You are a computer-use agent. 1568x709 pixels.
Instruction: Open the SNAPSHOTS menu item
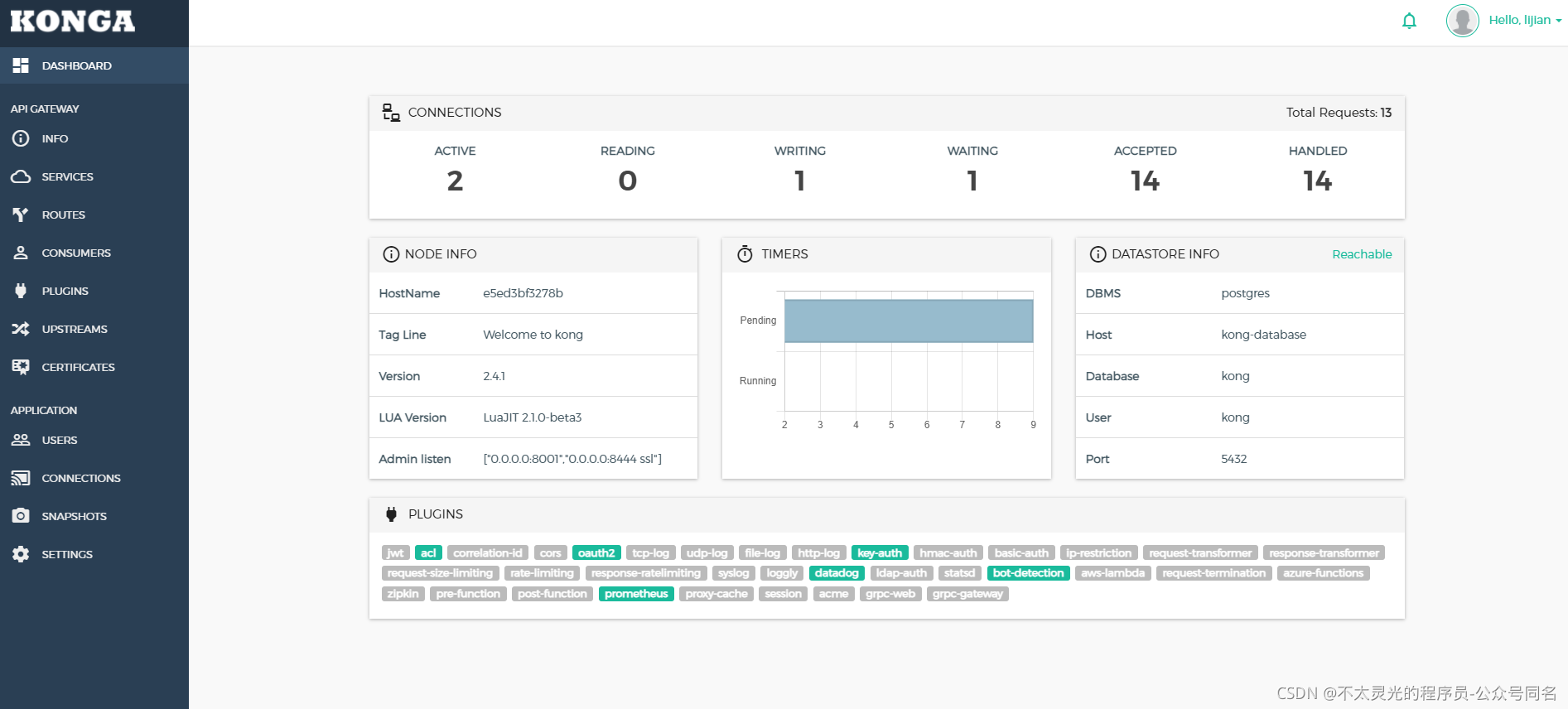pos(94,516)
